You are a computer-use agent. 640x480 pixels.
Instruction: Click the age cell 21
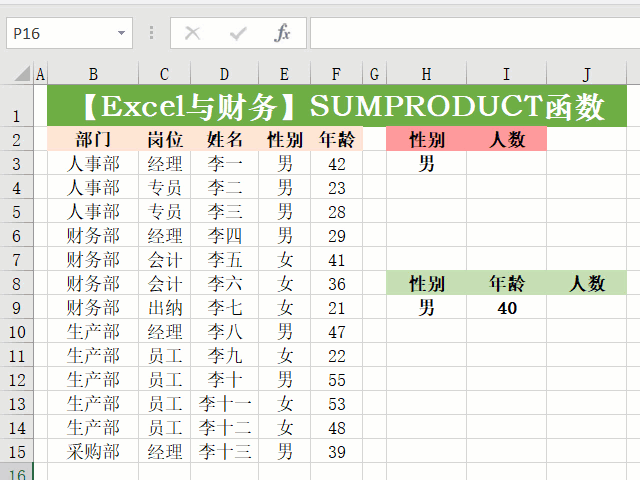point(336,307)
